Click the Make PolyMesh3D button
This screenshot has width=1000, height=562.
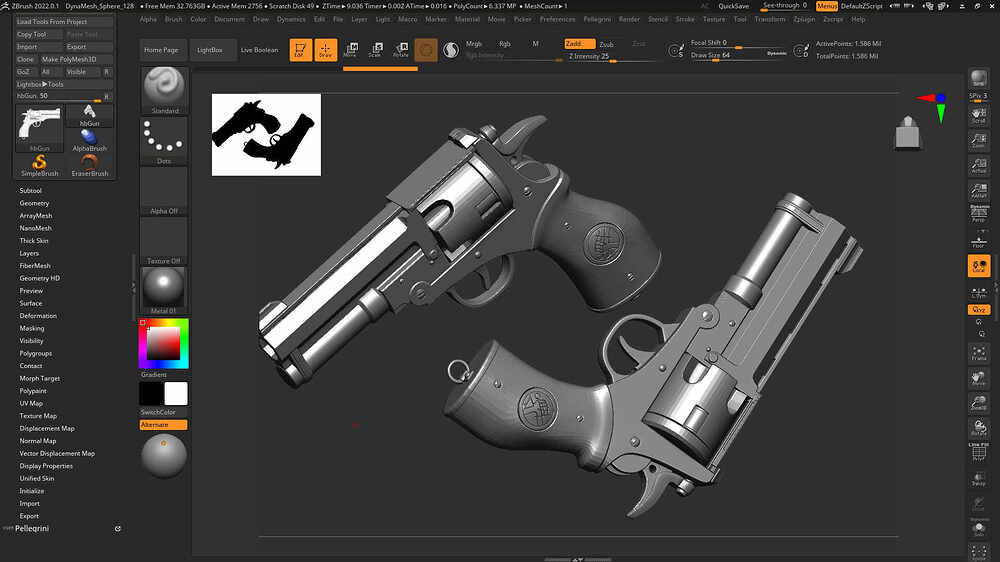pos(77,59)
